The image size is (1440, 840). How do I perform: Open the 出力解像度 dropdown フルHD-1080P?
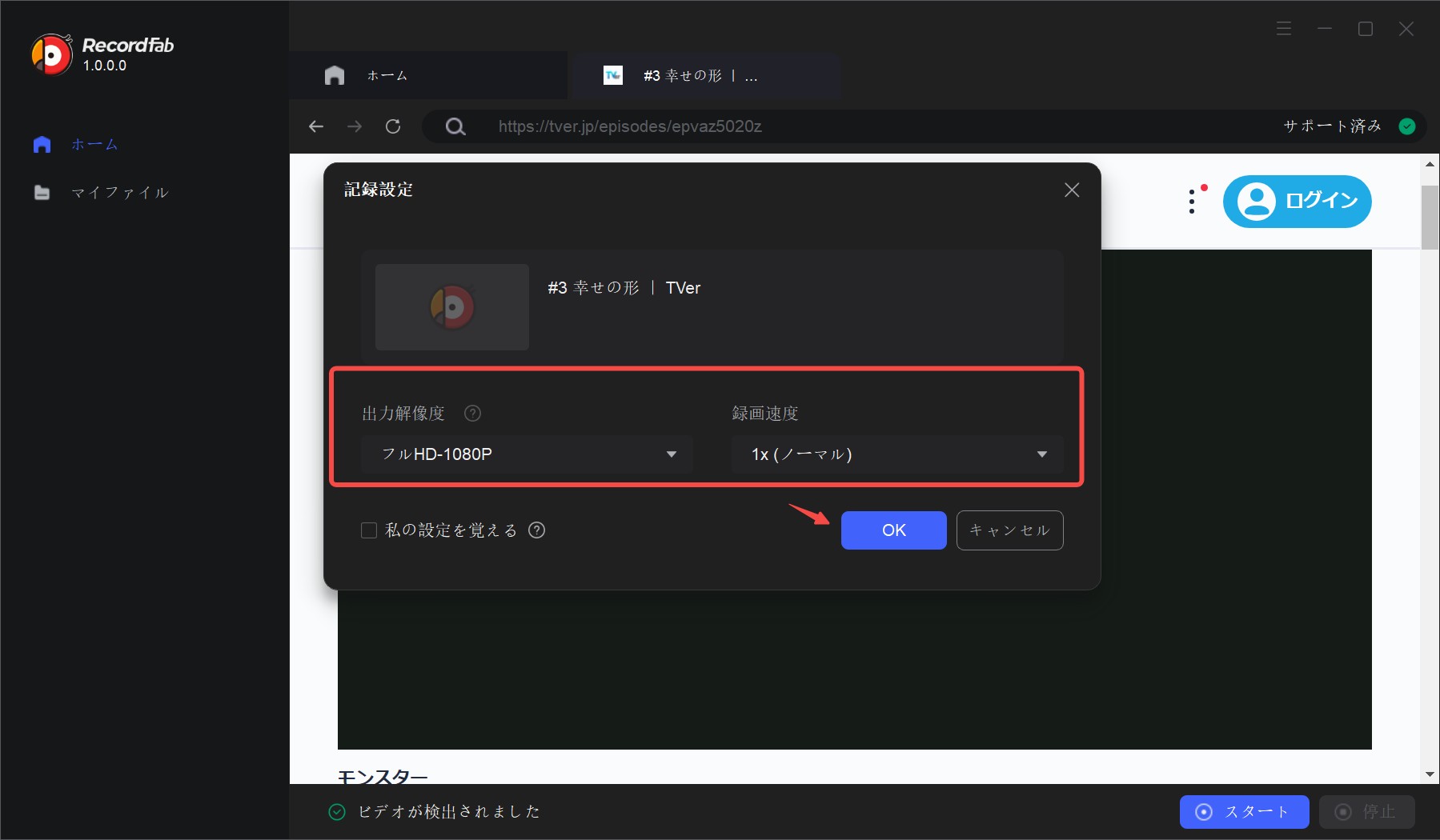pyautogui.click(x=527, y=454)
